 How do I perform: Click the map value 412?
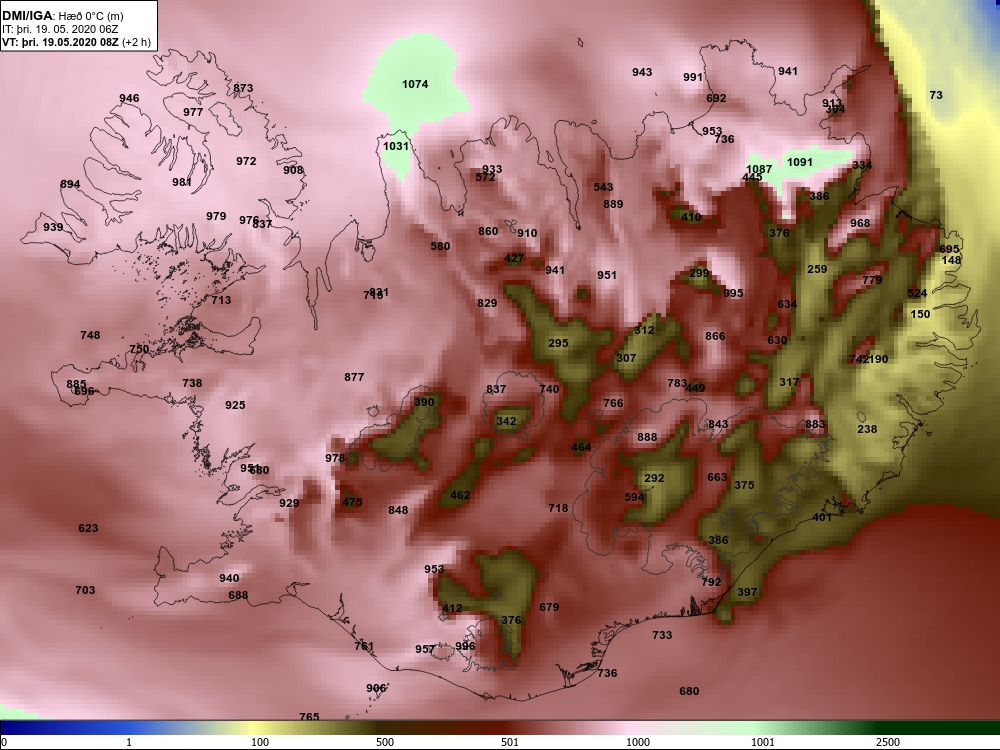[452, 608]
